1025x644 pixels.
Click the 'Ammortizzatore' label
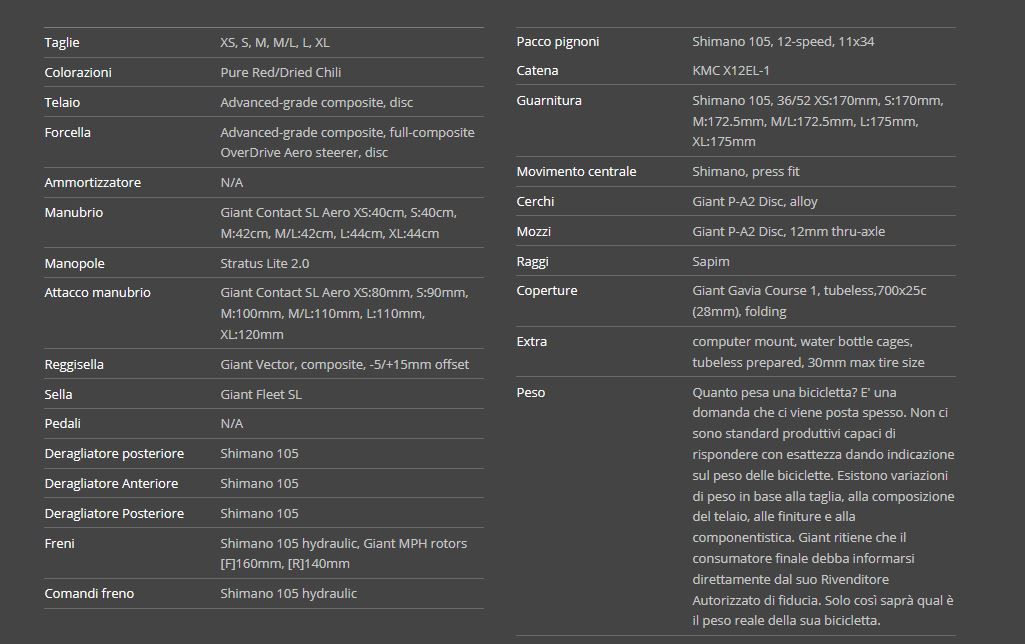click(92, 182)
